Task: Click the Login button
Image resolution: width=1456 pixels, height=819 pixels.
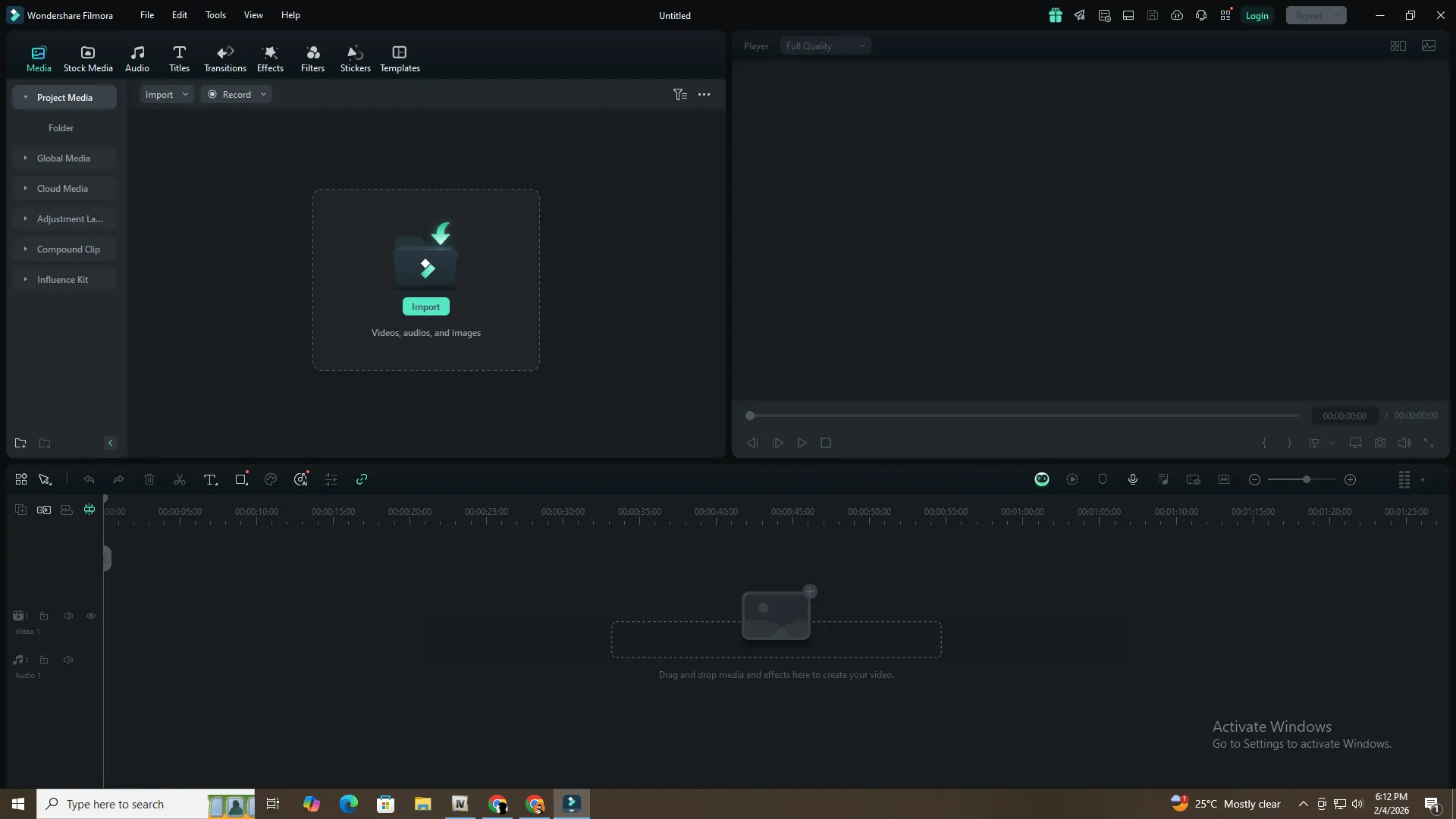Action: tap(1257, 16)
